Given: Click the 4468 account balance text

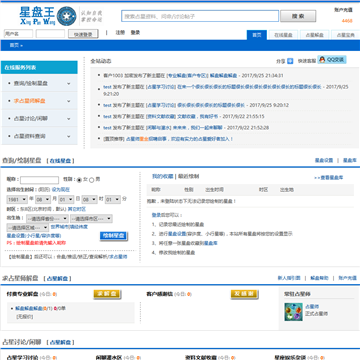Looking at the screenshot, I should pyautogui.click(x=347, y=21).
